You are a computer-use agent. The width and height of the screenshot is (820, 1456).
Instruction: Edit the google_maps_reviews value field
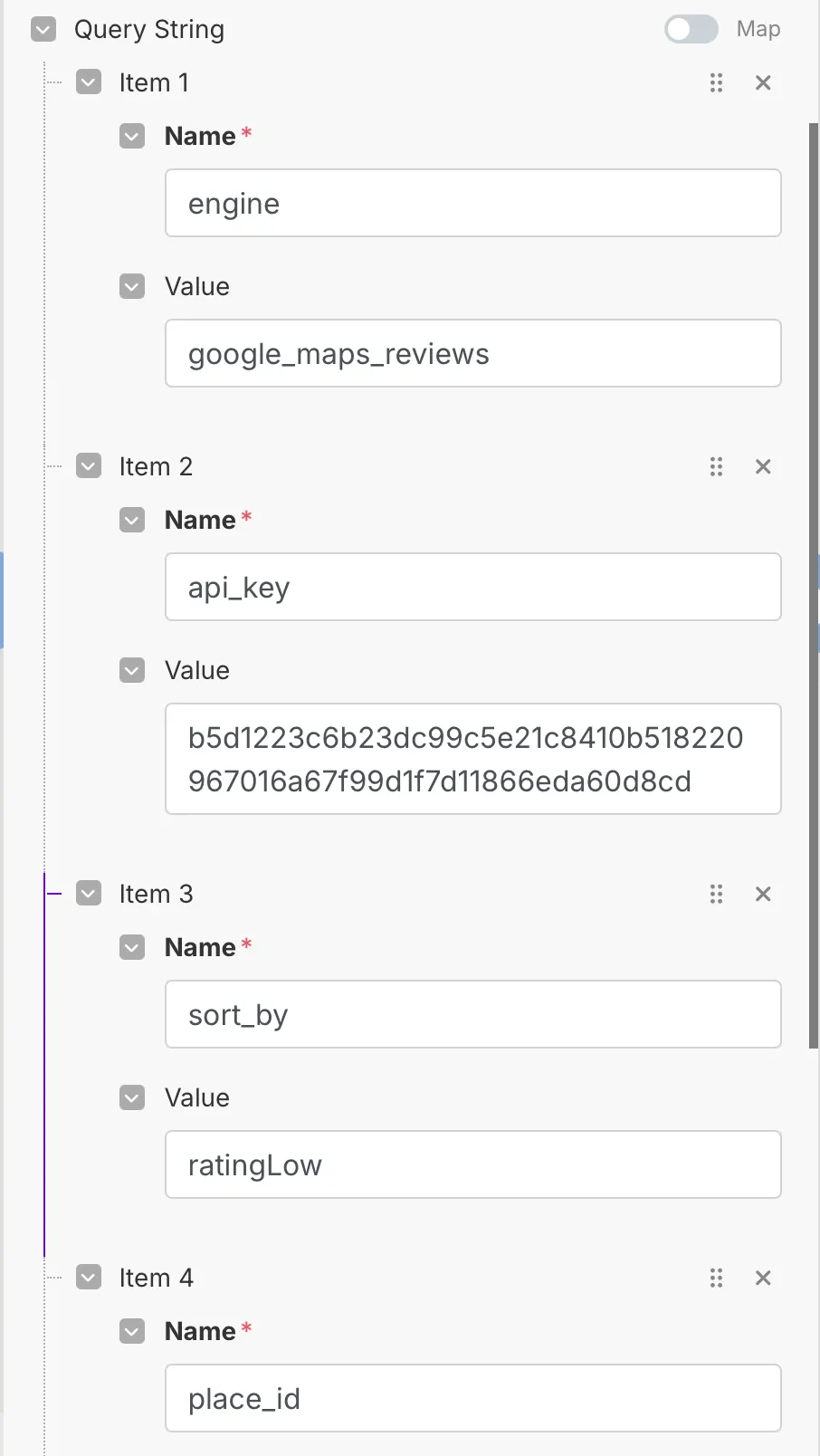(472, 354)
